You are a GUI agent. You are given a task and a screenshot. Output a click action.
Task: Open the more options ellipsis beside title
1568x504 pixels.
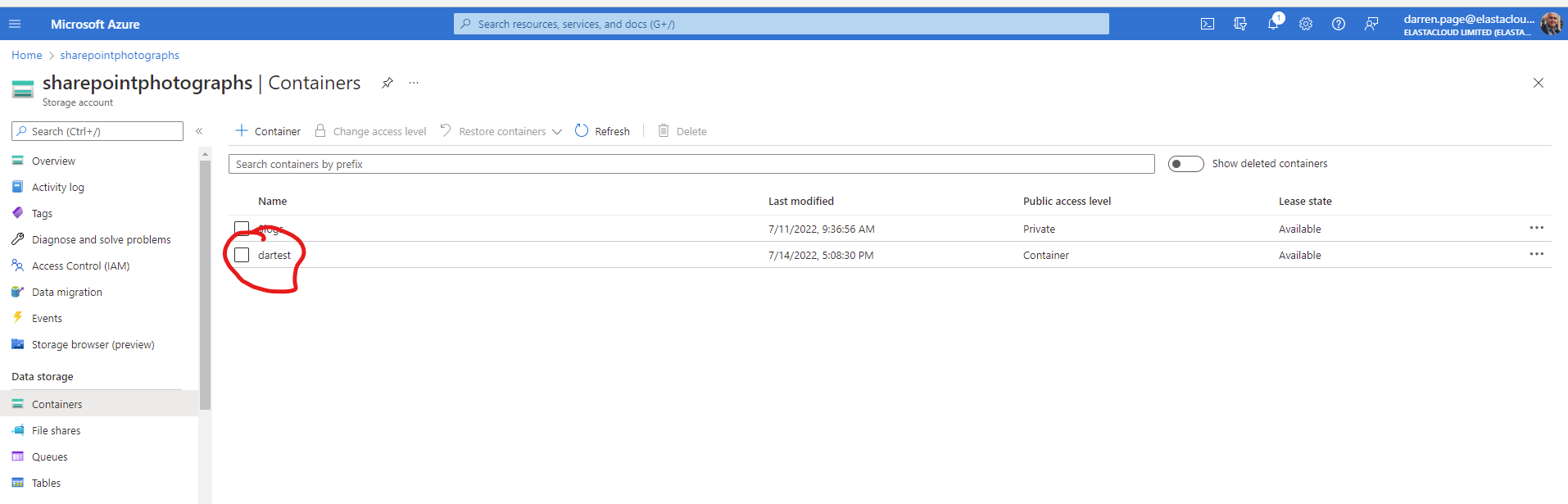414,83
